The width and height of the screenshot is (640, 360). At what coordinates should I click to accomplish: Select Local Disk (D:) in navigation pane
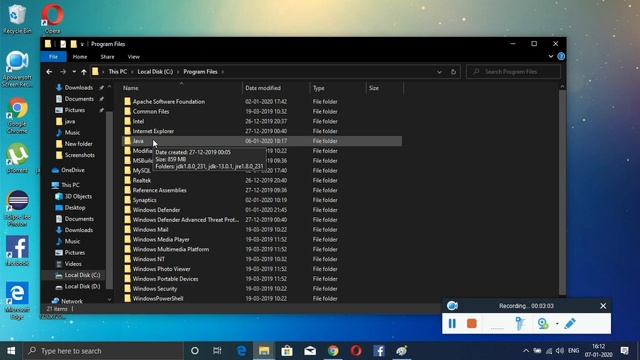(82, 287)
